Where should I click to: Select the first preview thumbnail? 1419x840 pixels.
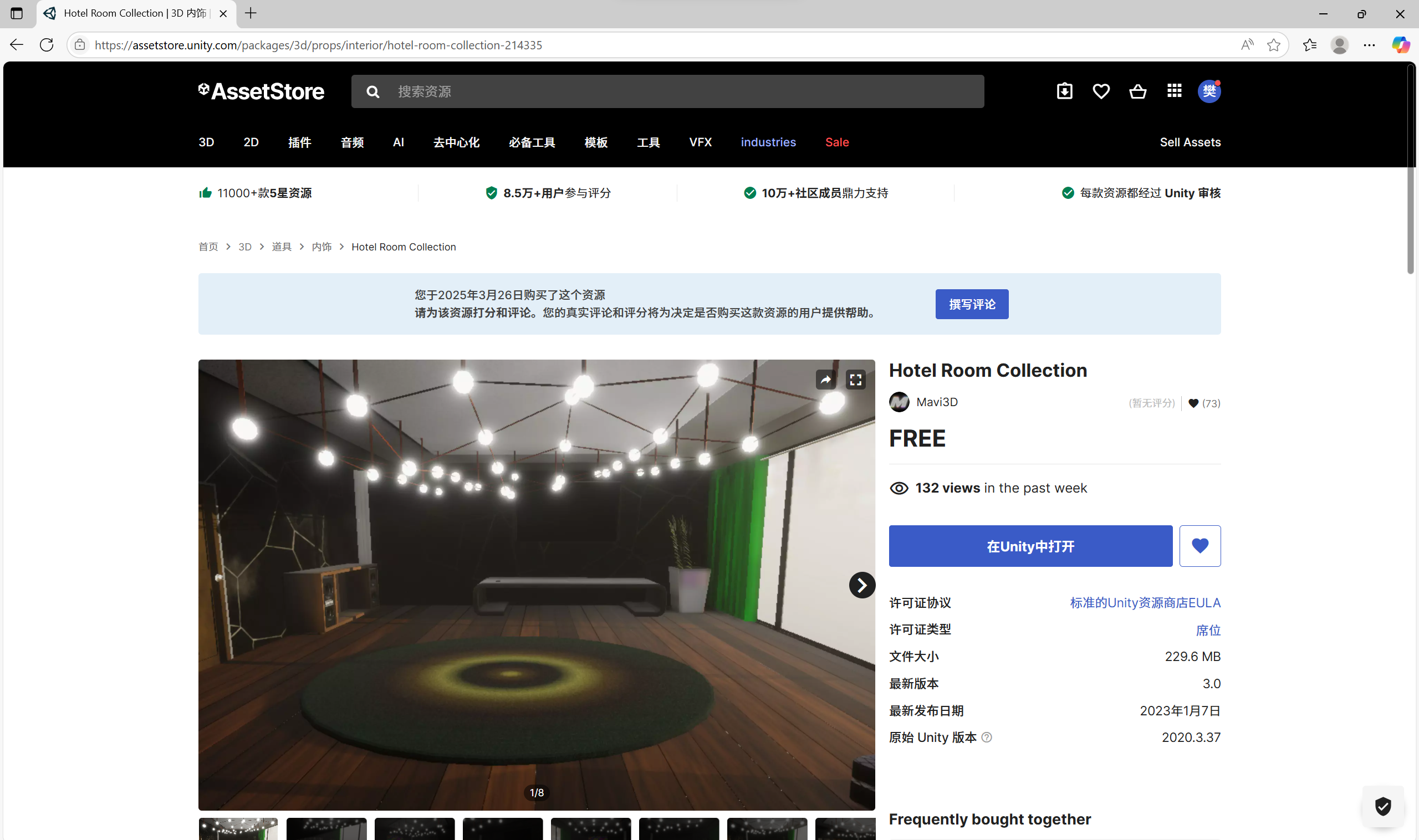(x=238, y=828)
